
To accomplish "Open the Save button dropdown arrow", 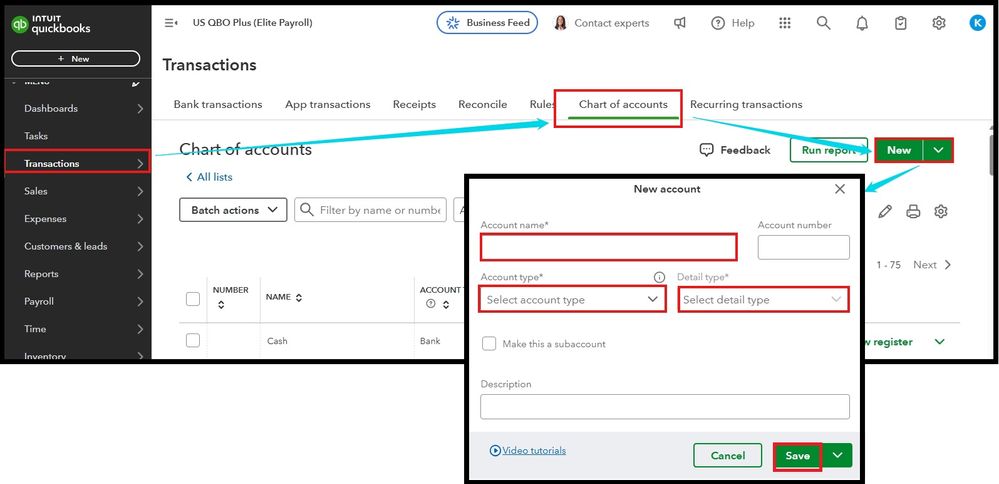I will (838, 455).
